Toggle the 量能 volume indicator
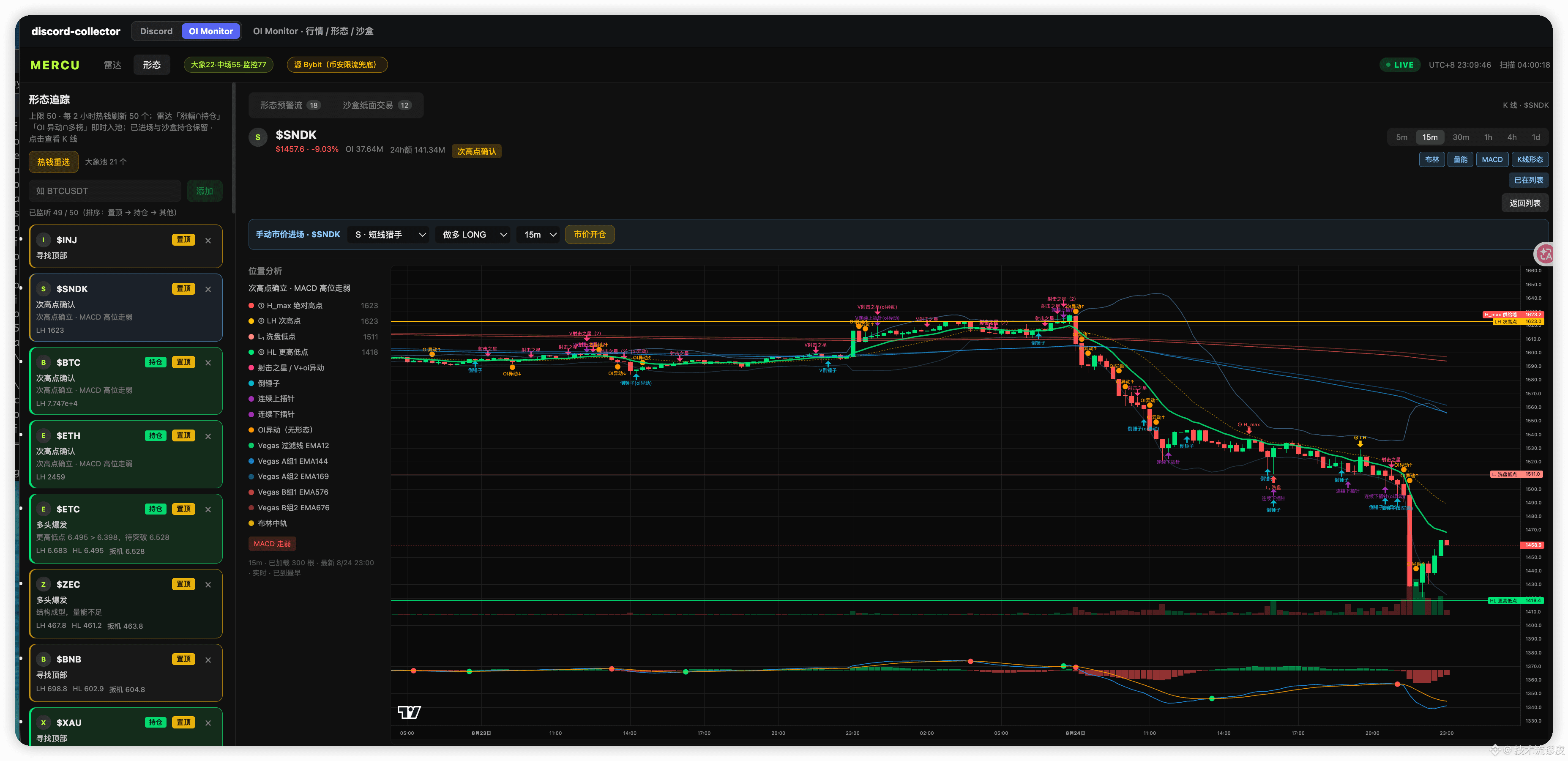Image resolution: width=1568 pixels, height=761 pixels. click(1460, 159)
